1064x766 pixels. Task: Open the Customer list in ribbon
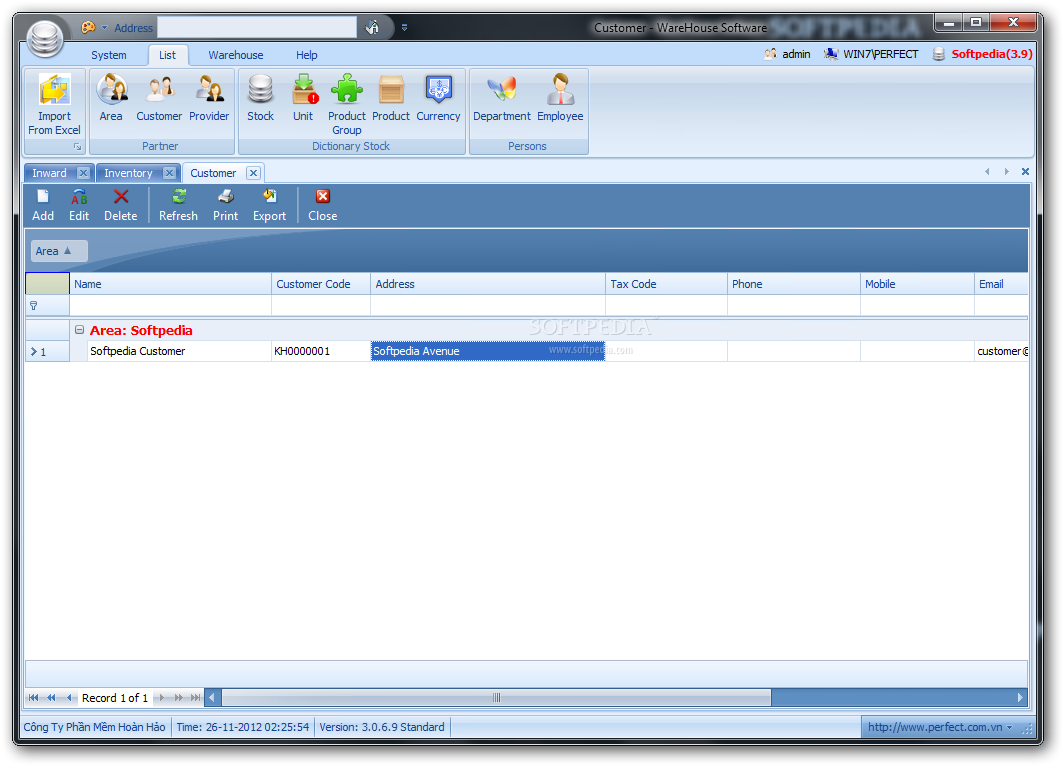pyautogui.click(x=159, y=98)
